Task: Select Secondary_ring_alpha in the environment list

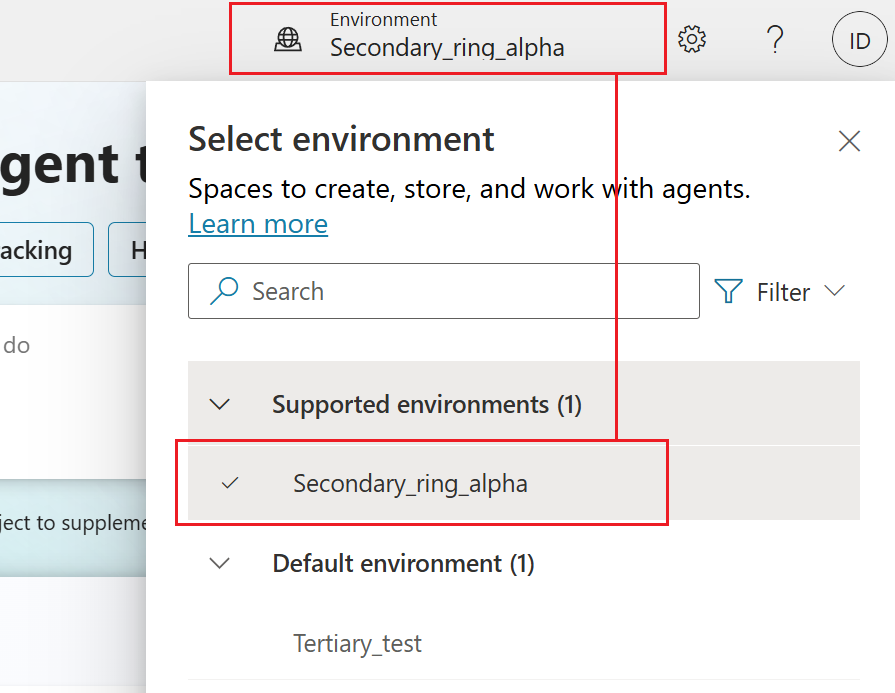Action: (410, 484)
